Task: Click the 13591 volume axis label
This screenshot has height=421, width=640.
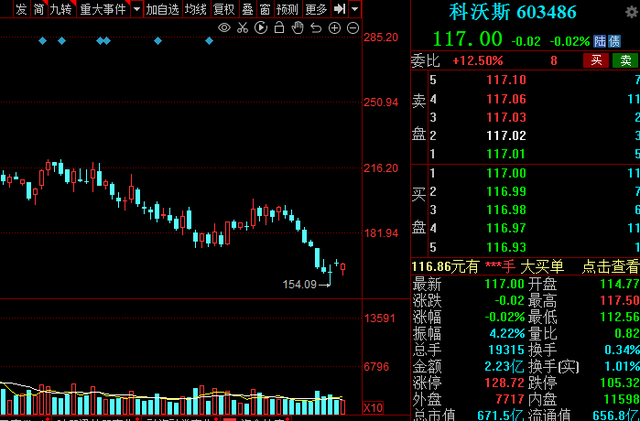Action: click(x=380, y=318)
